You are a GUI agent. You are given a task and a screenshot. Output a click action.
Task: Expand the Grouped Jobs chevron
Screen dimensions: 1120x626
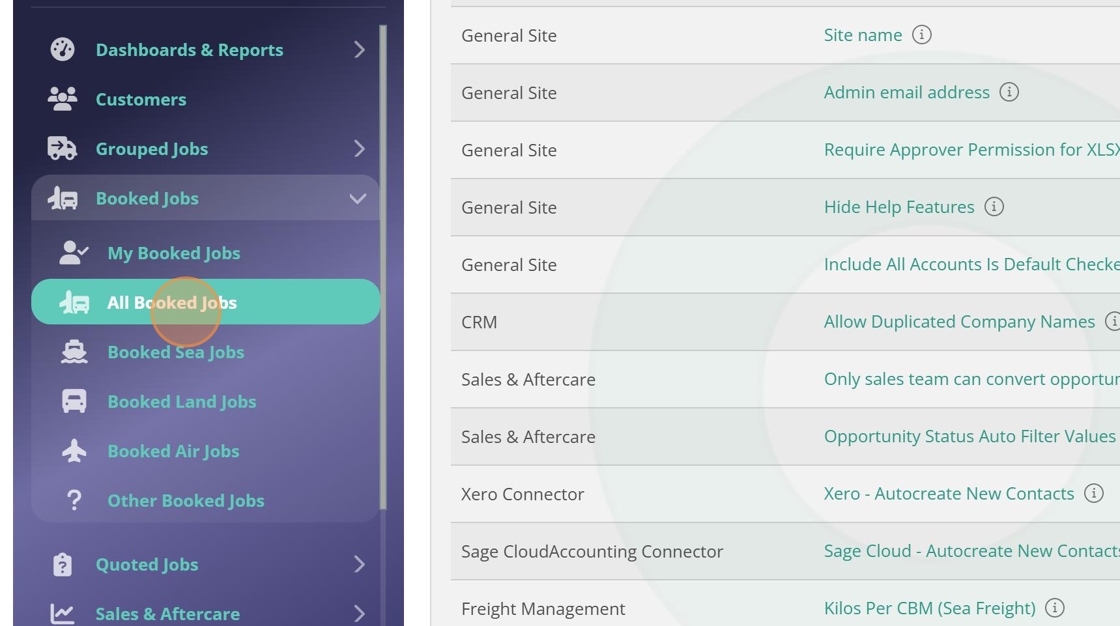359,149
